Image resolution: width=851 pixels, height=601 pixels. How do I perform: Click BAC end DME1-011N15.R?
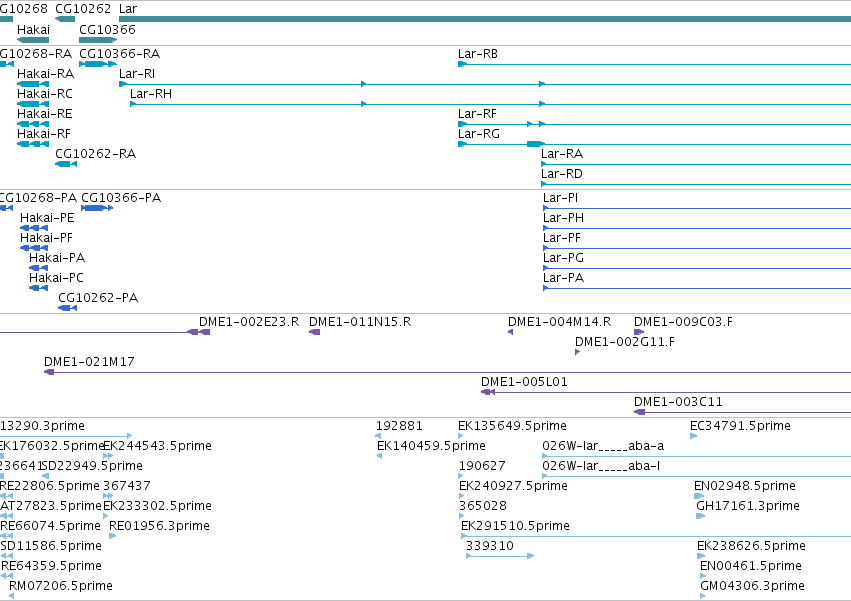click(360, 322)
